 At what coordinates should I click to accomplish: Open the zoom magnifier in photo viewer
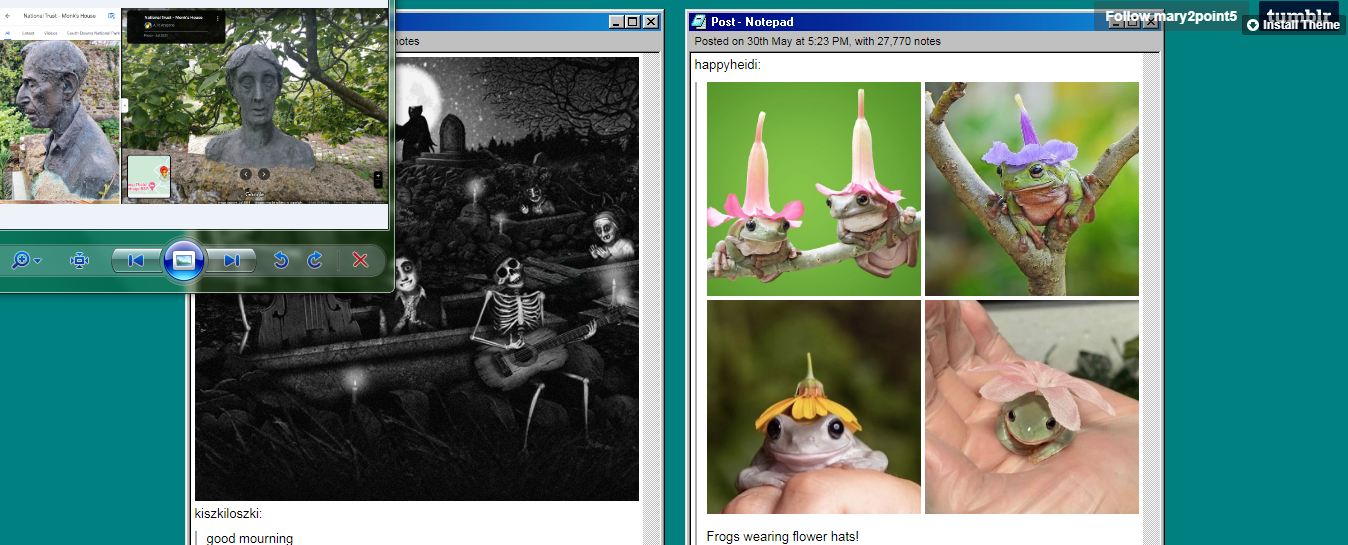coord(21,261)
